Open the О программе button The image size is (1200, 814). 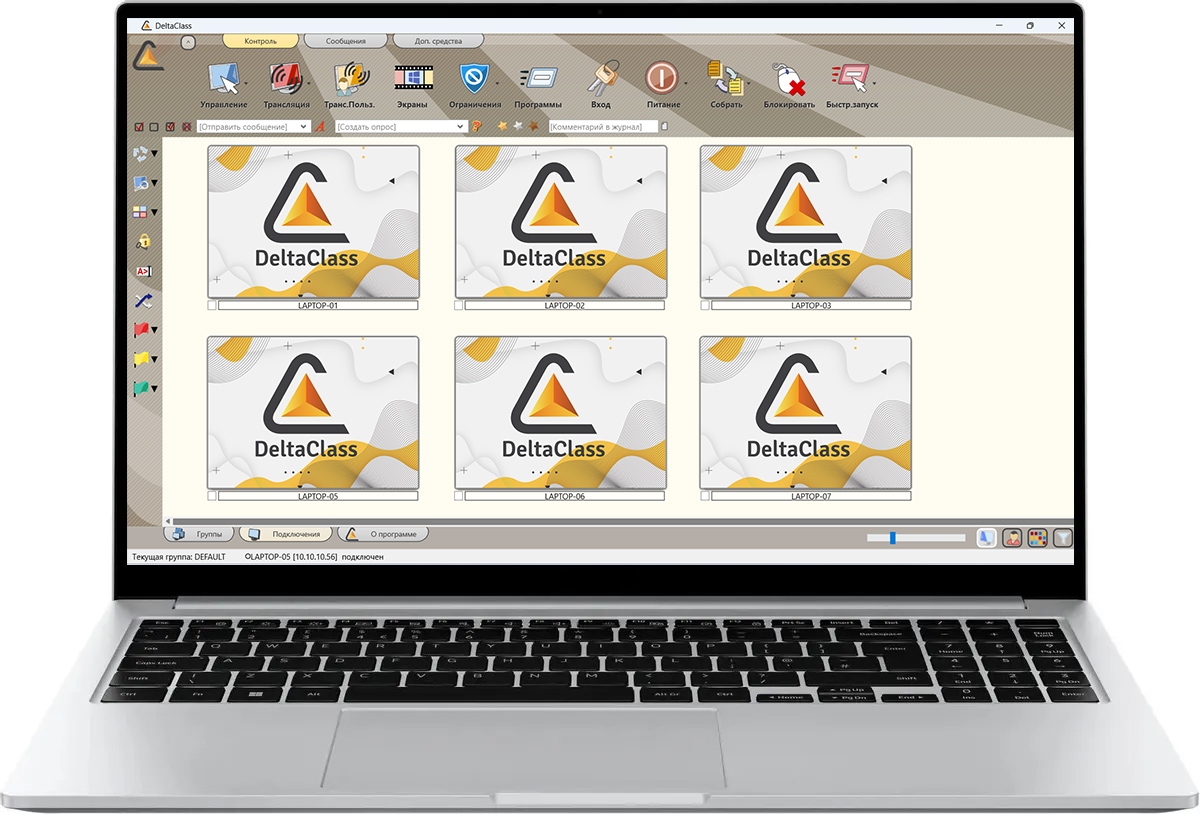pyautogui.click(x=384, y=535)
